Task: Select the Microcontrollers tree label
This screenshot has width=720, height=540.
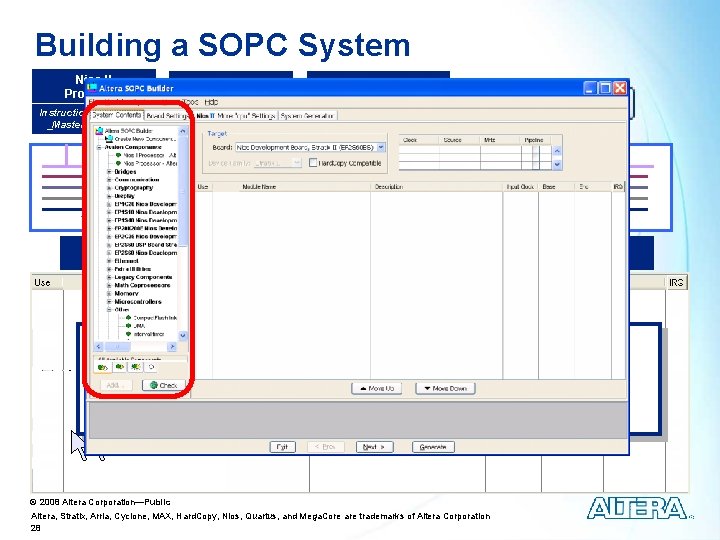Action: pyautogui.click(x=138, y=302)
